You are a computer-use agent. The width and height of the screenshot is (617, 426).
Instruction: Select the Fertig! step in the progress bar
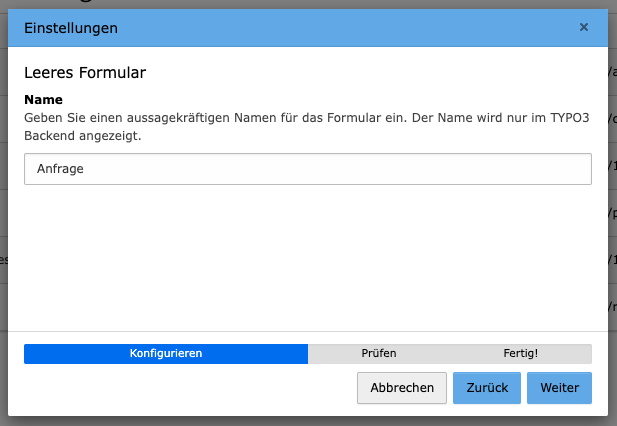point(521,354)
